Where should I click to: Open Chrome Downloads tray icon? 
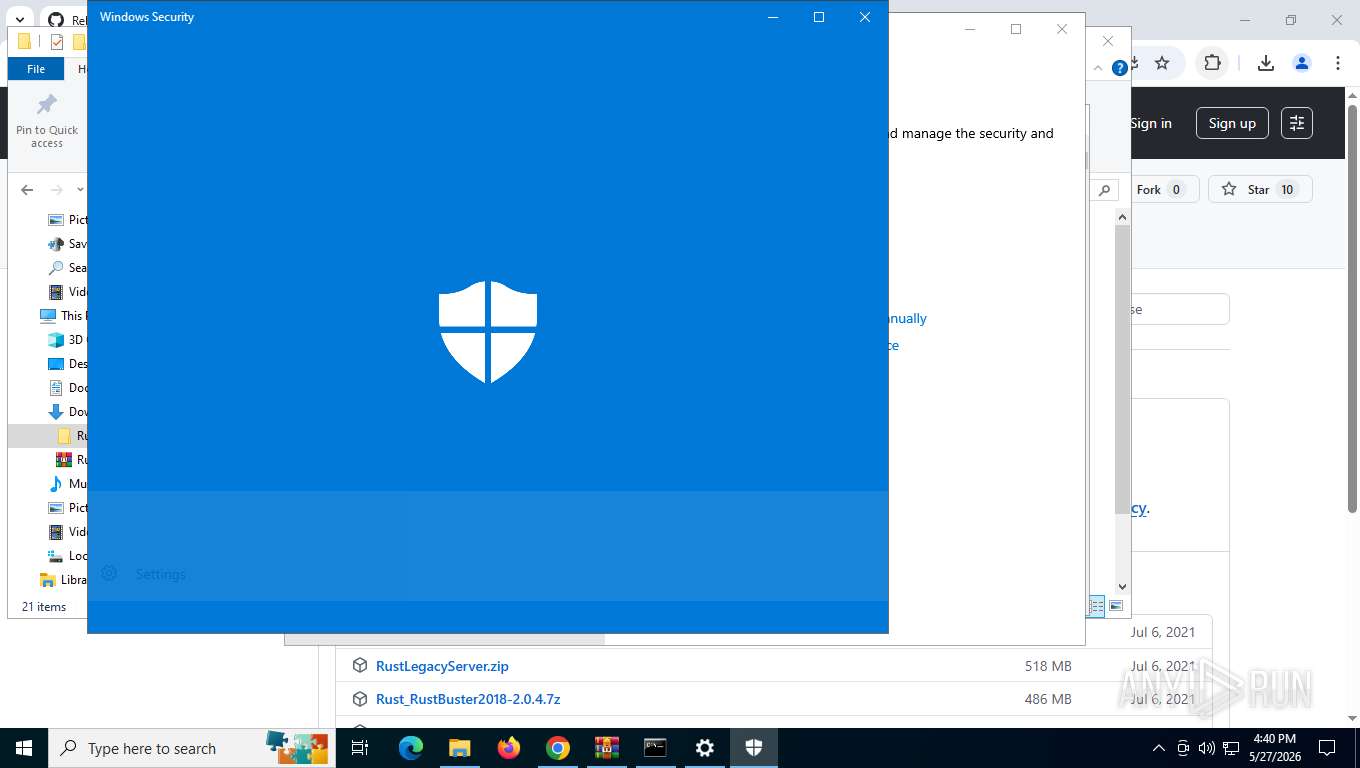(1265, 63)
